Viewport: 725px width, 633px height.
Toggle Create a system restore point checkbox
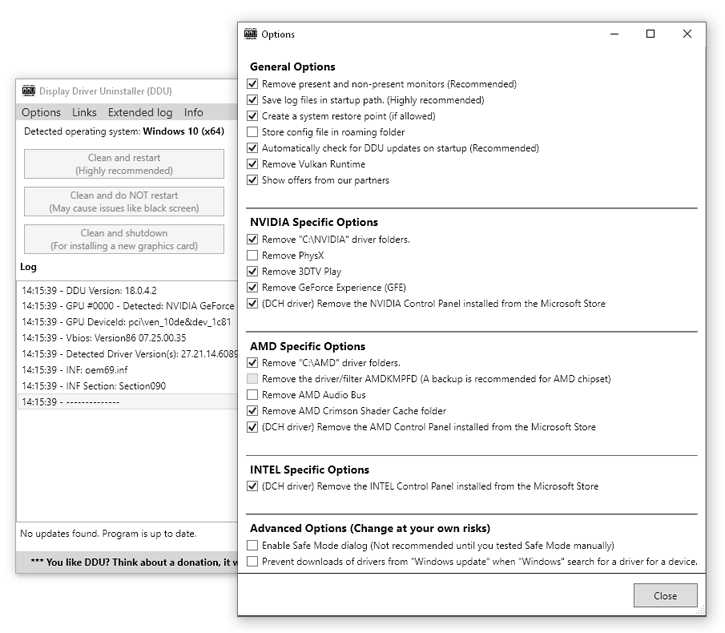252,116
